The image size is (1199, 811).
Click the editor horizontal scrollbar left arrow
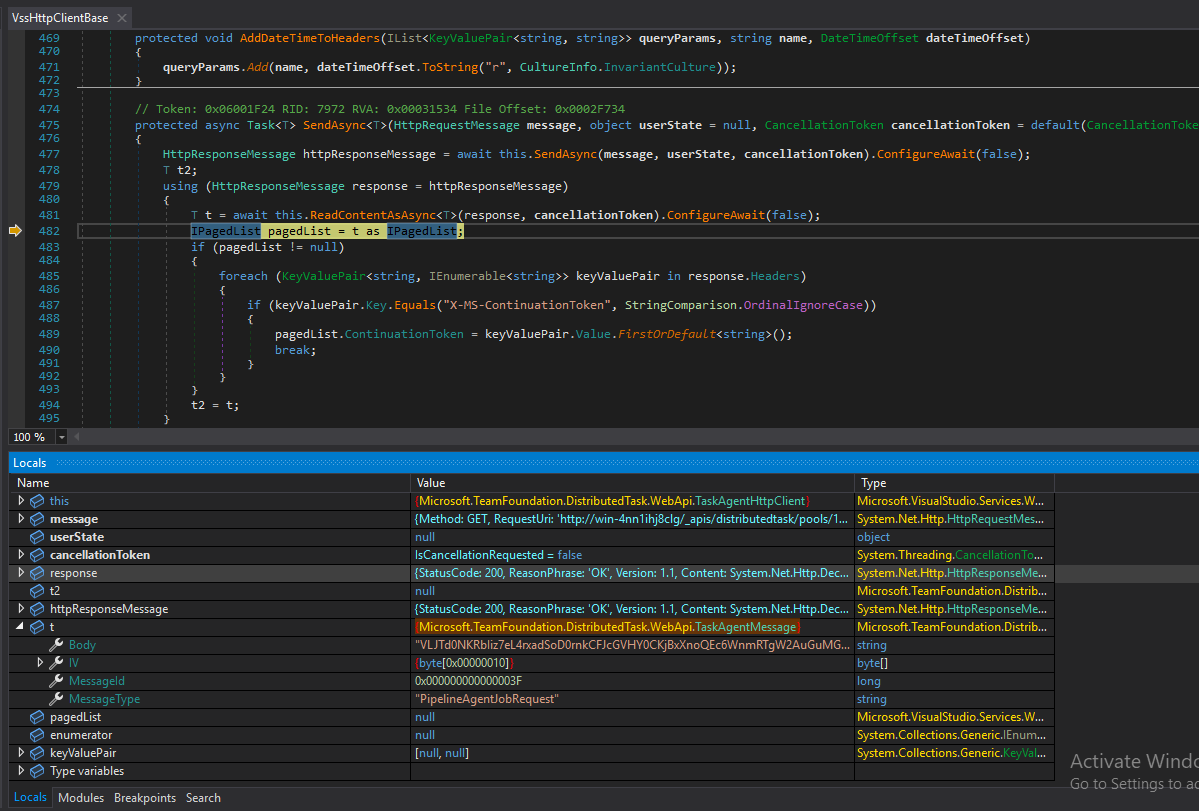(76, 437)
